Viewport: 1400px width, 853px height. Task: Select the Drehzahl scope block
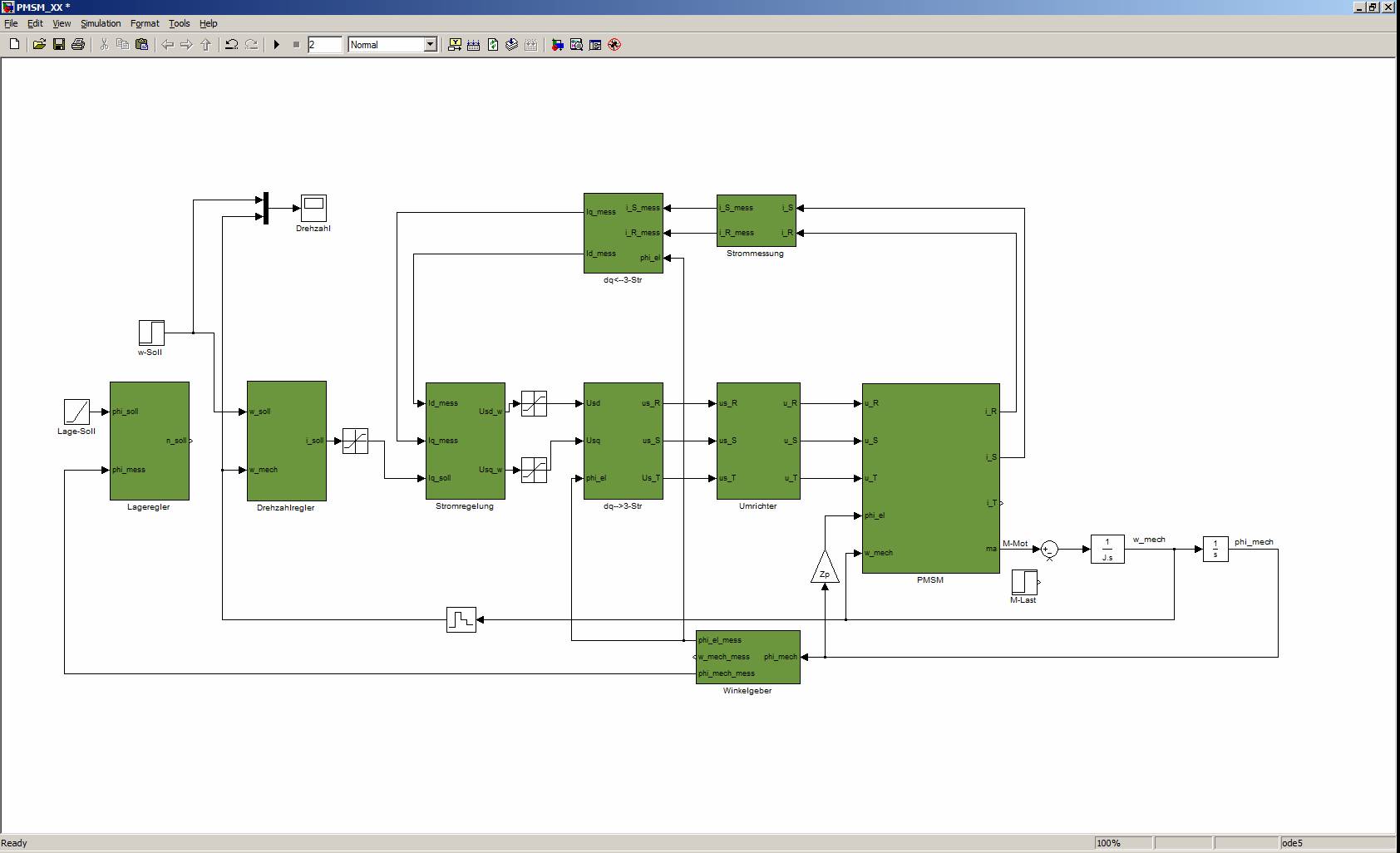tap(313, 207)
